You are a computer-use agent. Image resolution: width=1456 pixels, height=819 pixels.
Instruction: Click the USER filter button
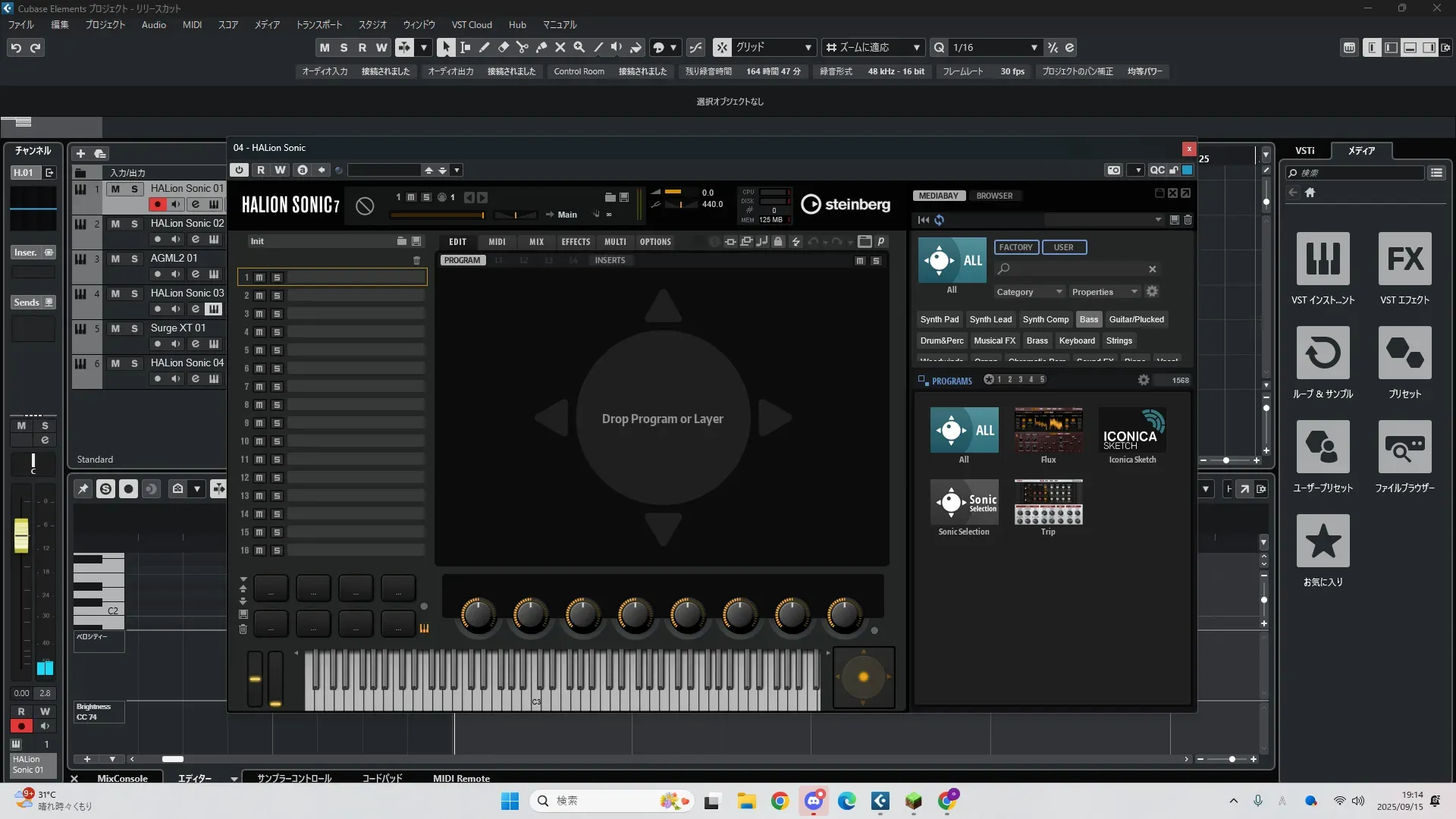pyautogui.click(x=1063, y=247)
